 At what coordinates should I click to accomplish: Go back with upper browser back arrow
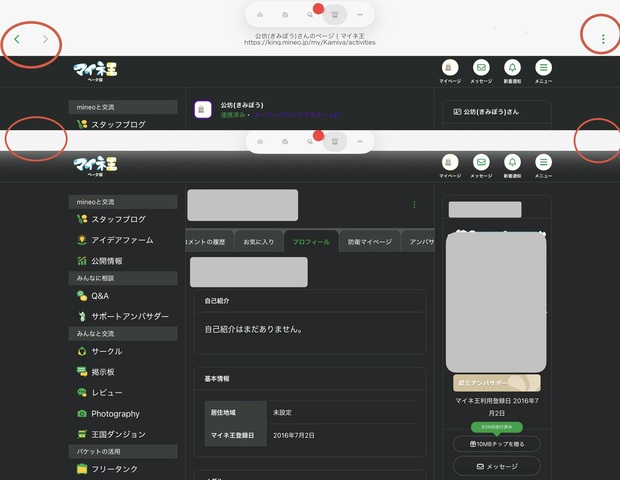pos(17,39)
